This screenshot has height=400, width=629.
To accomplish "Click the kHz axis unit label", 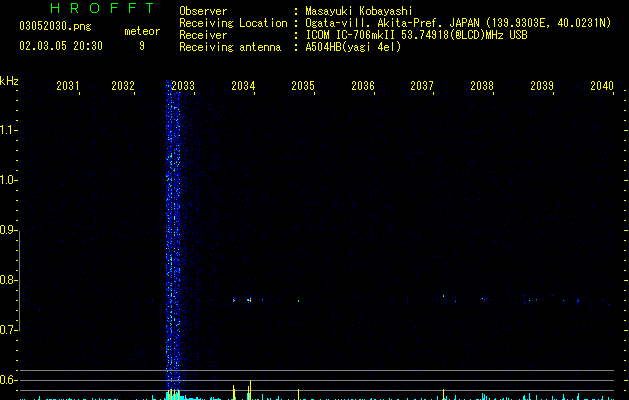I will 9,81.
